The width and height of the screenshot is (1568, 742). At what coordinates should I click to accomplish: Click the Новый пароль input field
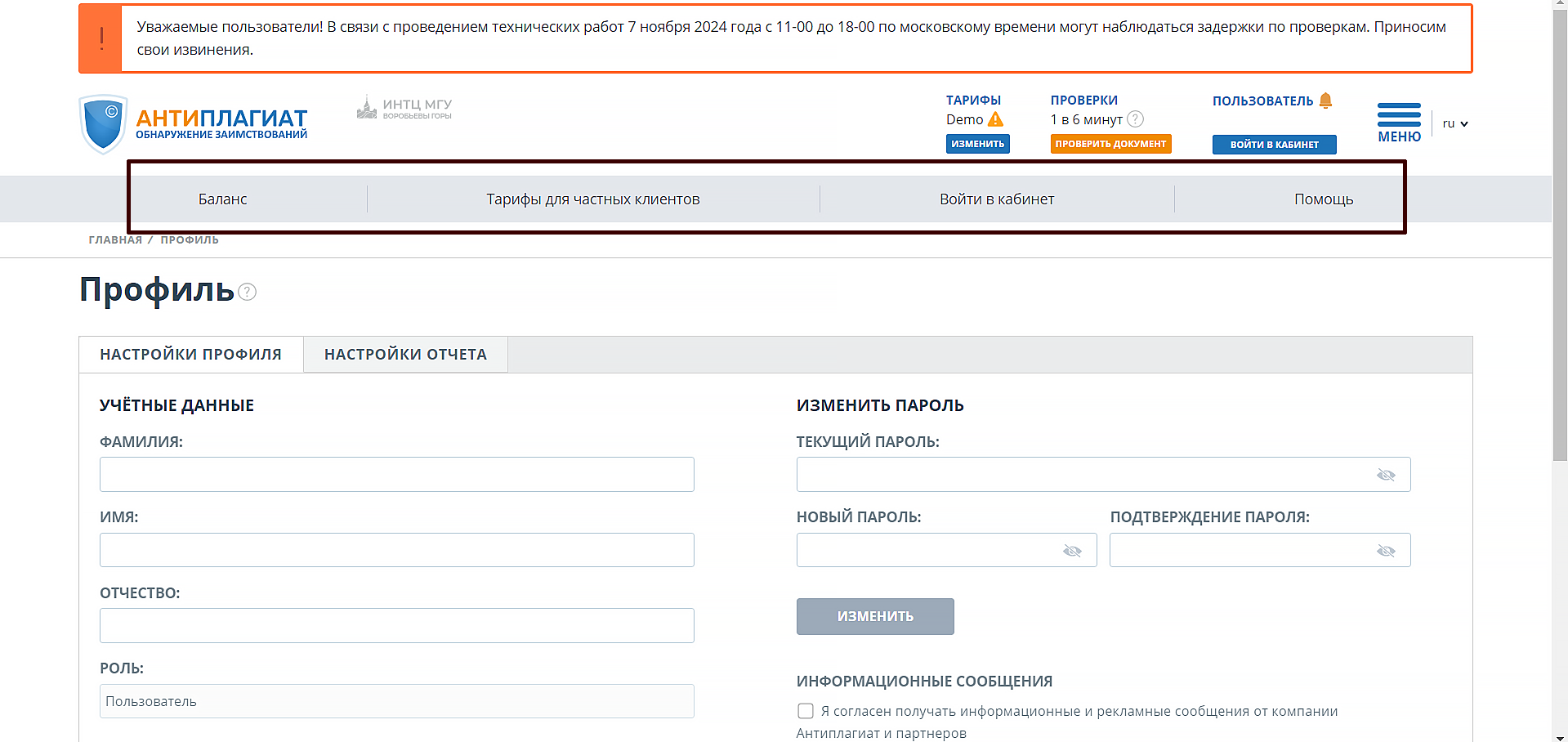click(946, 550)
